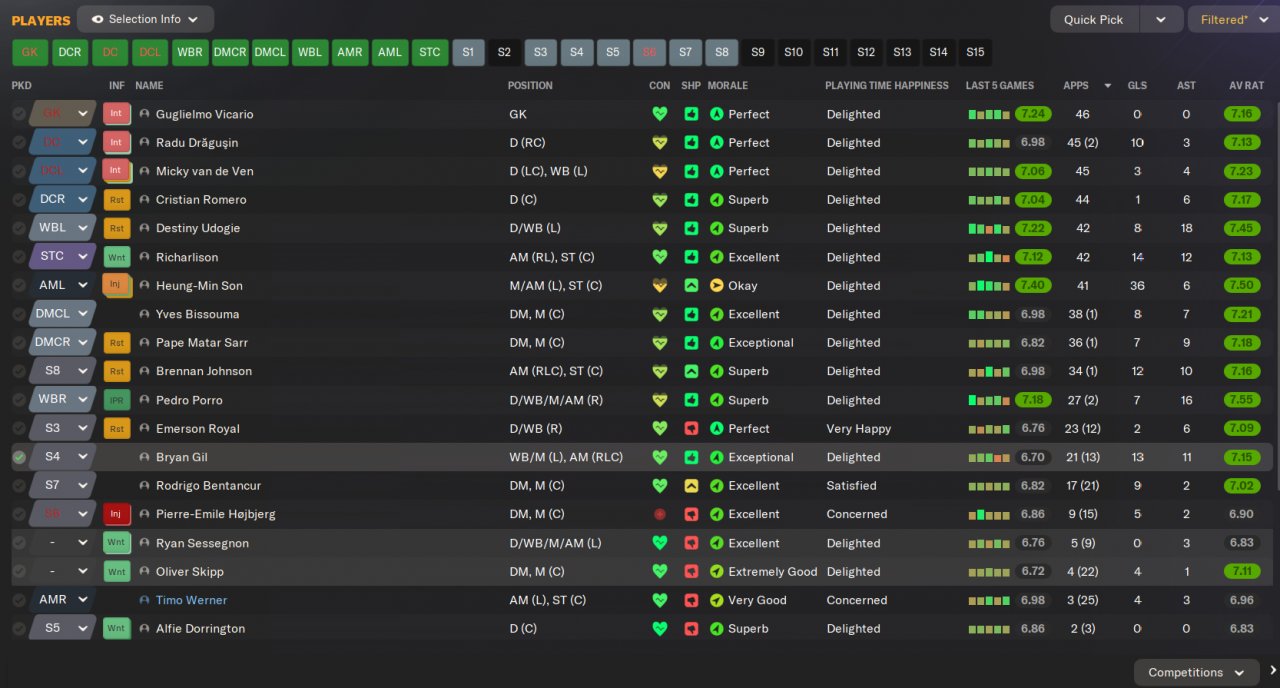Open the Competitions dropdown
The image size is (1280, 688).
[1198, 672]
